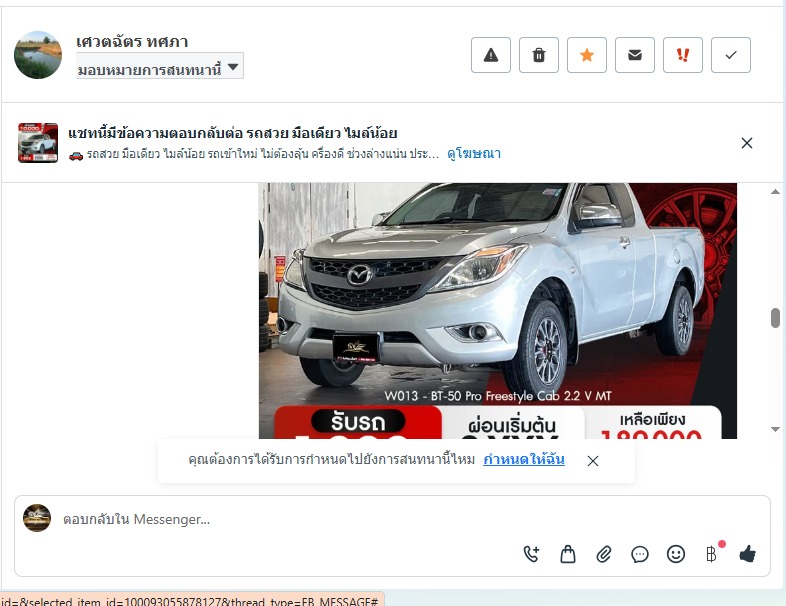The height and width of the screenshot is (606, 786).
Task: Flag conversation as priority with red exclamation
Action: point(683,55)
